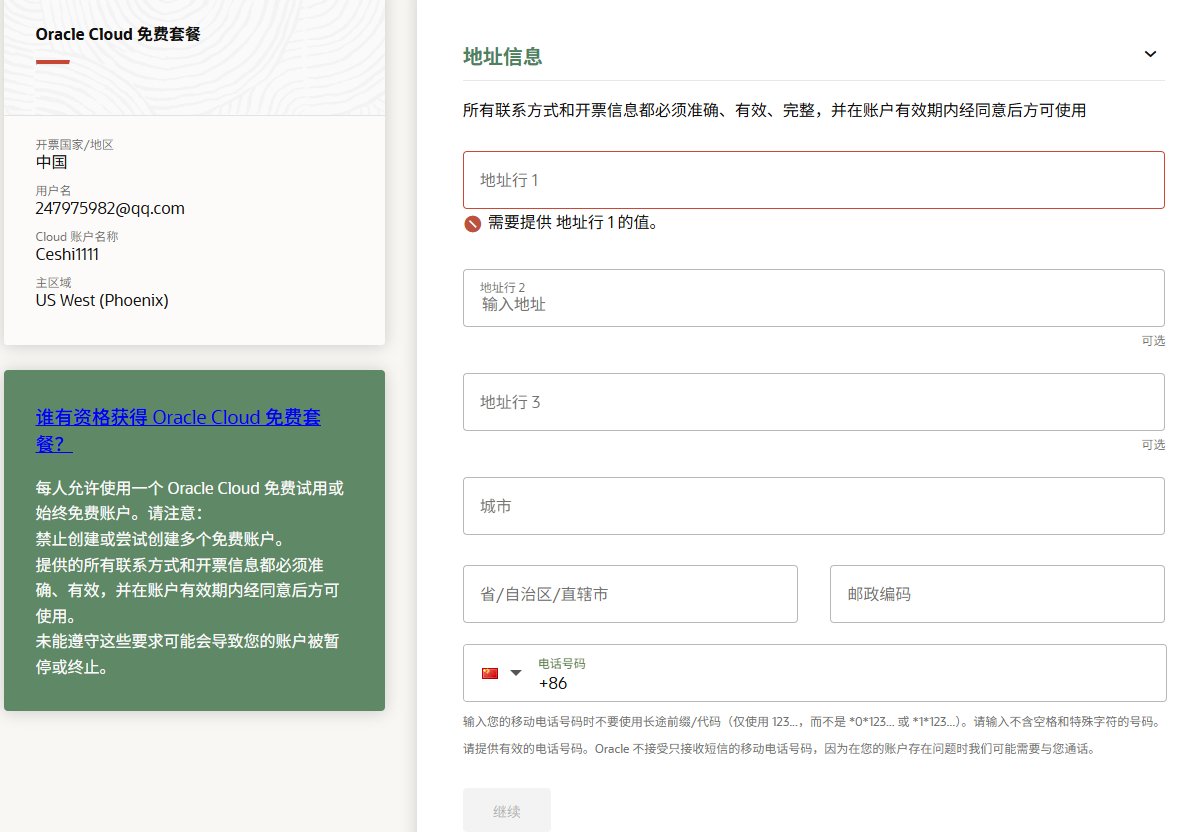The height and width of the screenshot is (832, 1196).
Task: Click the Cloud account name Ceshi1111
Action: [x=67, y=254]
